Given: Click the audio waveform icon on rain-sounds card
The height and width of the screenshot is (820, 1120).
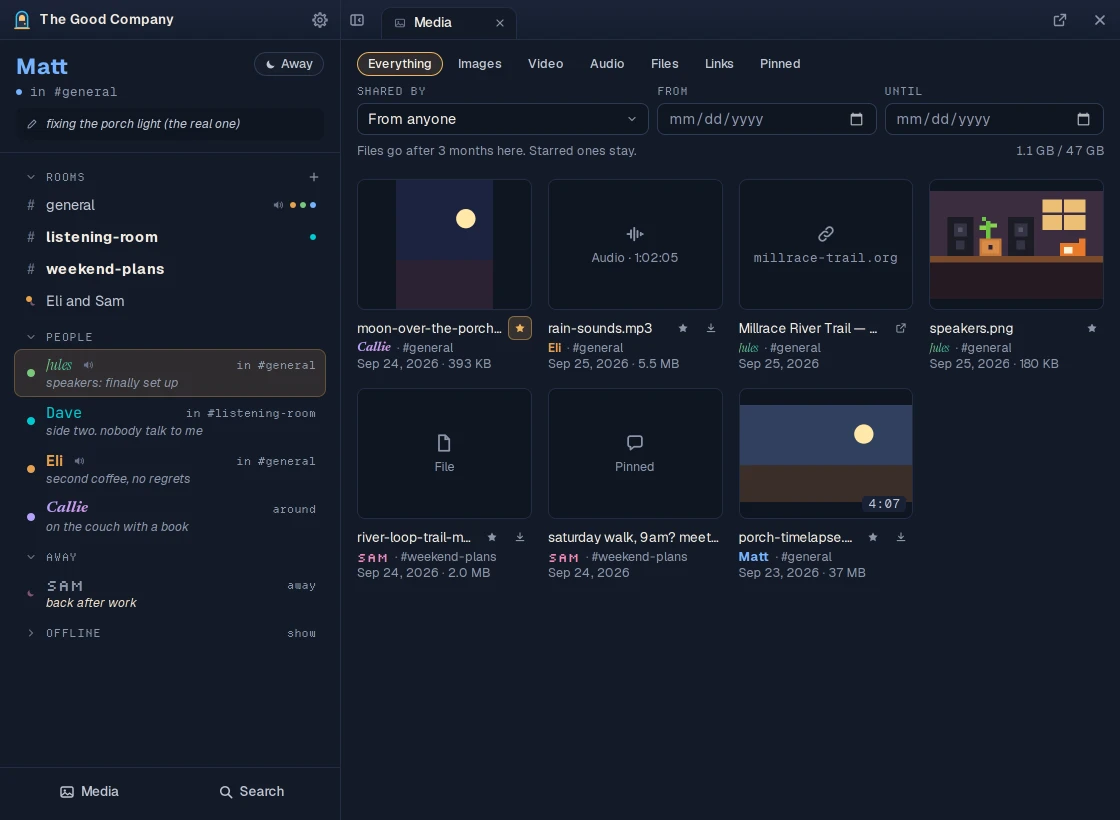Looking at the screenshot, I should [x=635, y=234].
